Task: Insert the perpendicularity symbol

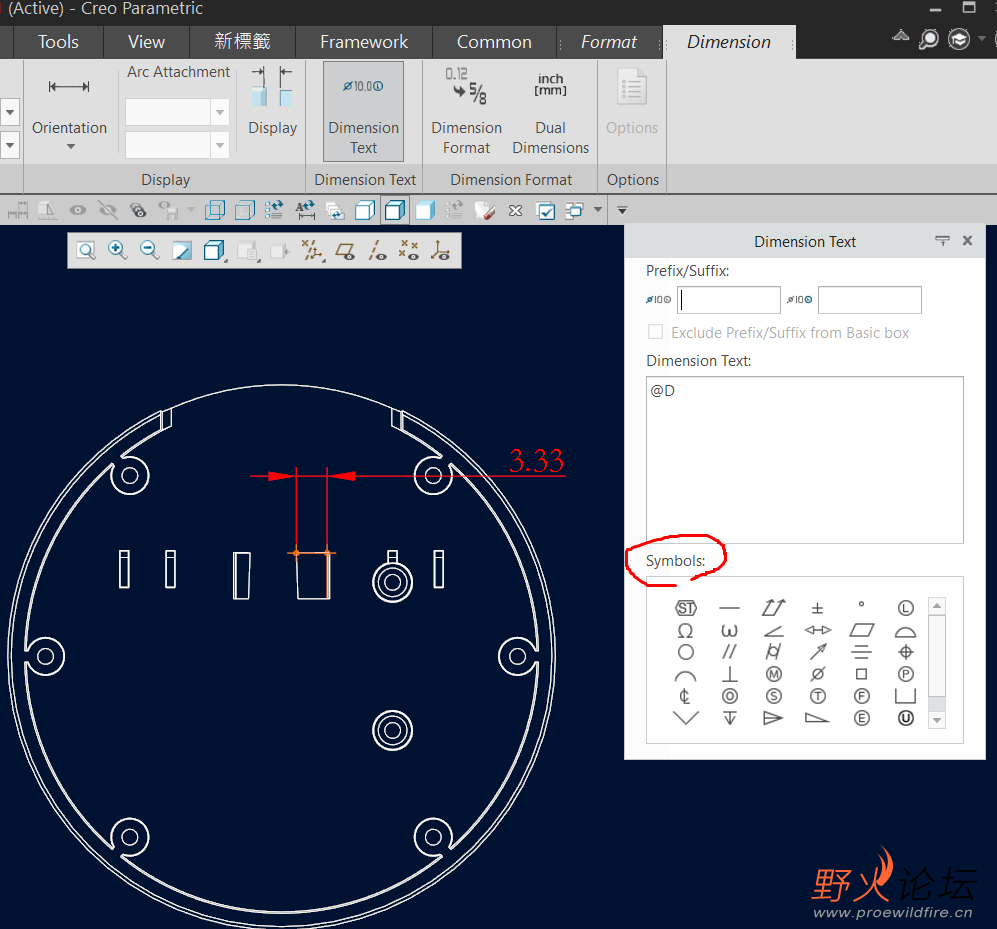Action: tap(729, 674)
